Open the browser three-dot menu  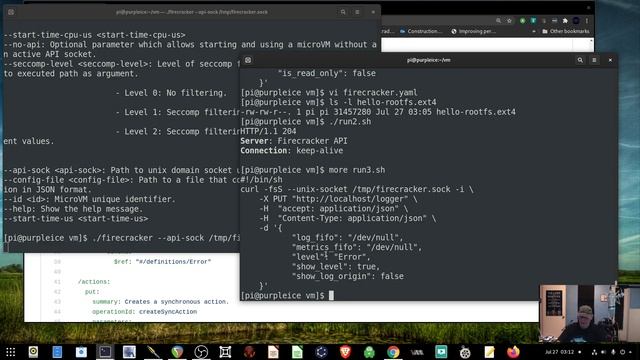pos(587,20)
